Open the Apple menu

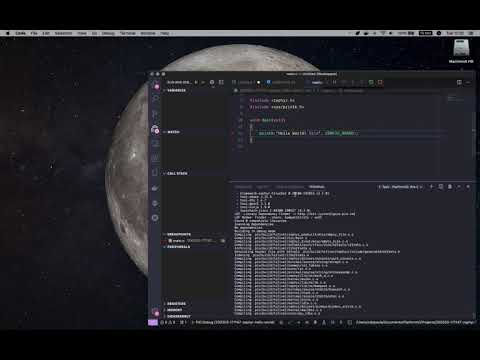tap(8, 33)
